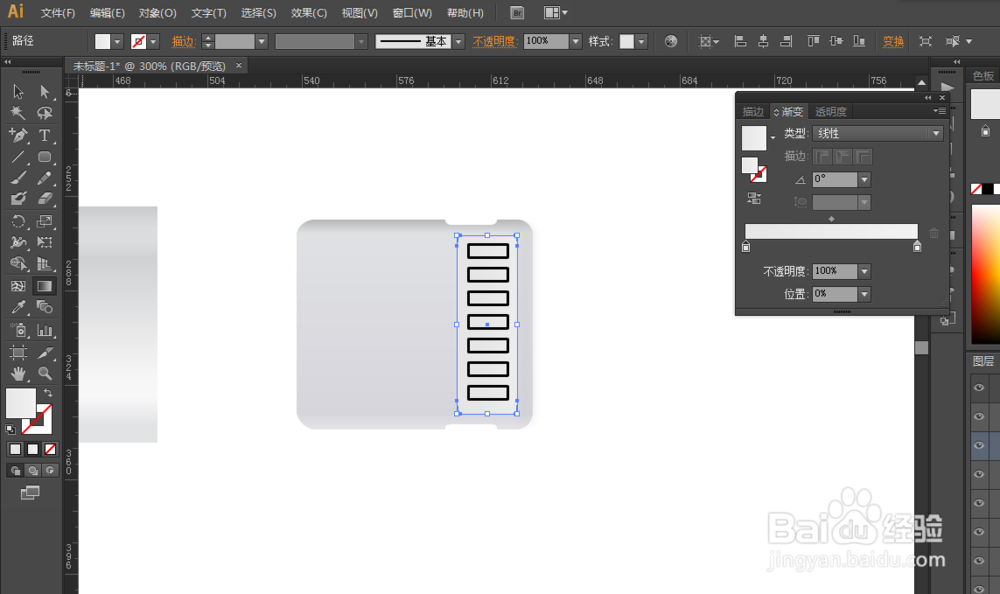
Task: Align objects to horizontal center
Action: pyautogui.click(x=763, y=41)
